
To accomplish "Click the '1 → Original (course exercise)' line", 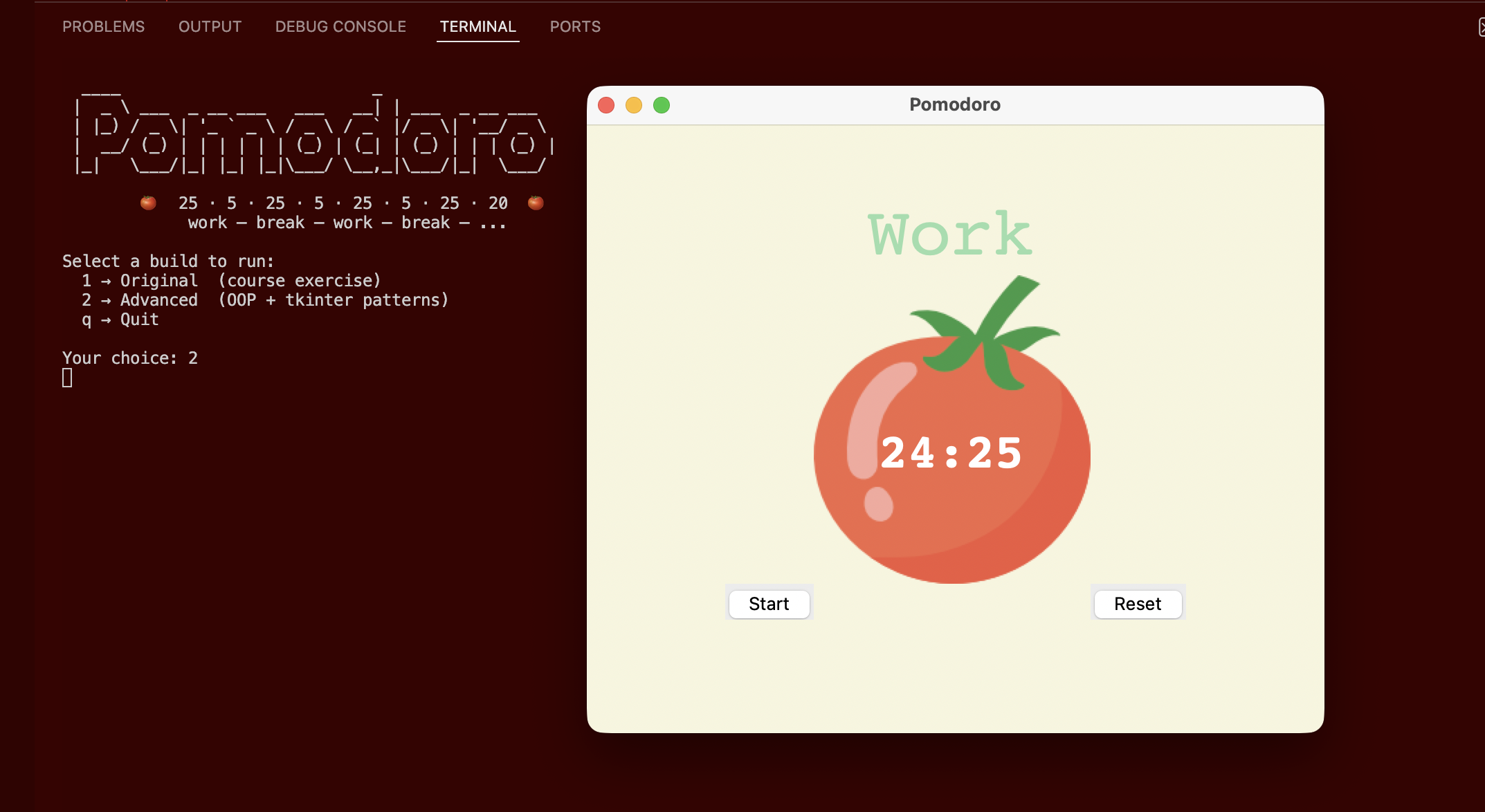I will click(x=231, y=281).
